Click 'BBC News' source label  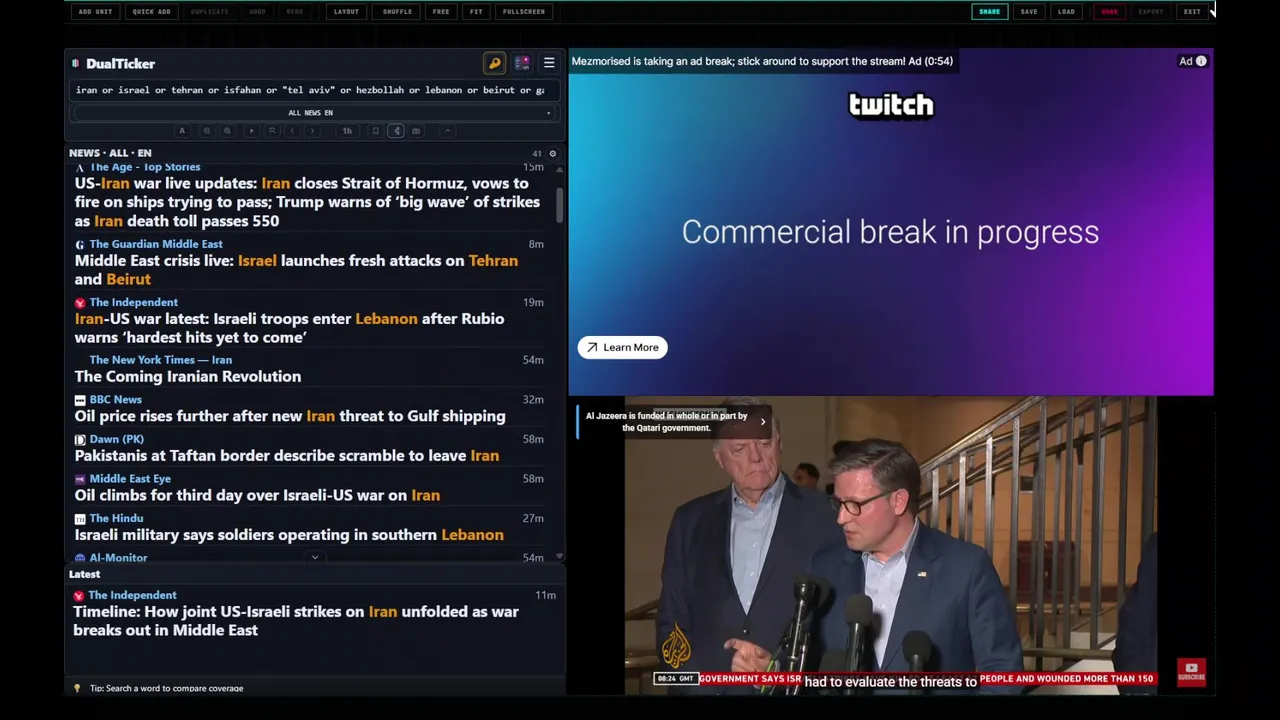115,400
